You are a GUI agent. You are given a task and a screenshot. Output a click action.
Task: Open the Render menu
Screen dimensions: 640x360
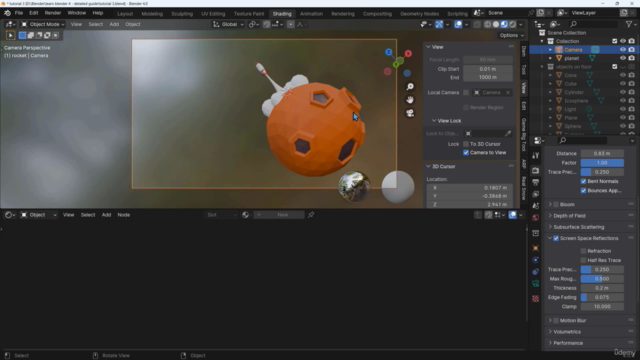53,13
